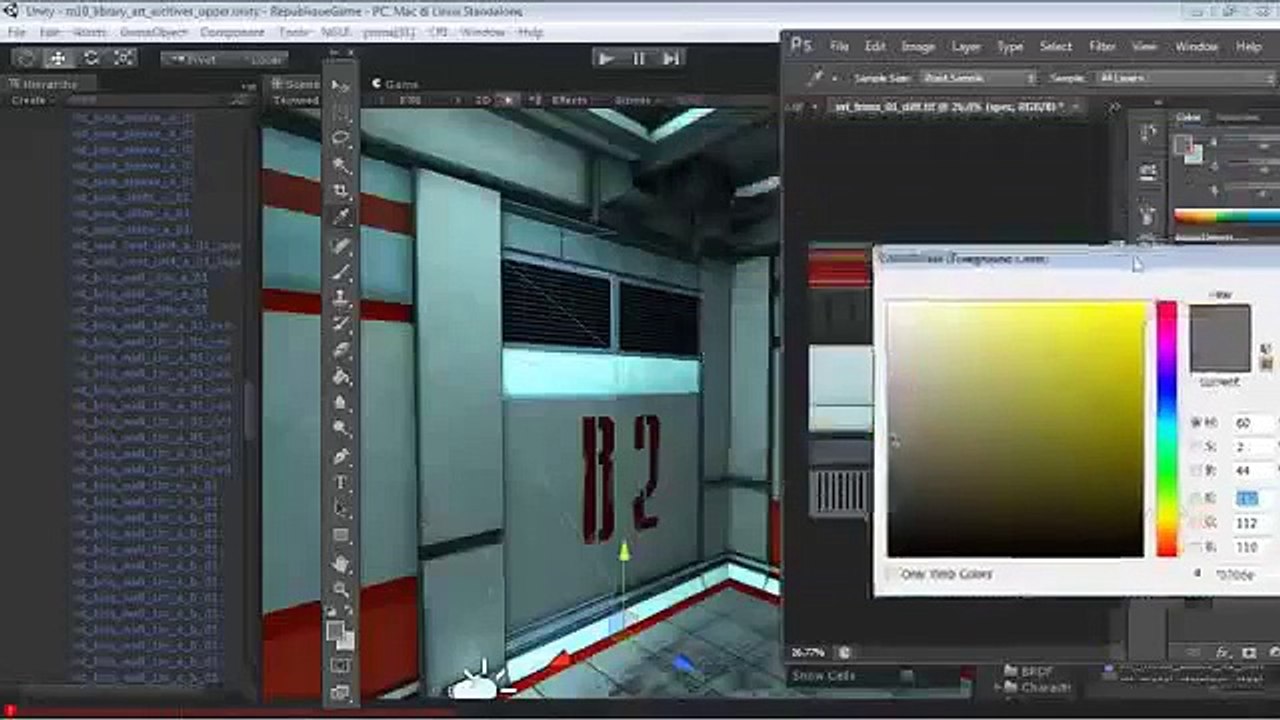Image resolution: width=1280 pixels, height=720 pixels.
Task: Open Photoshop Layer menu
Action: click(966, 46)
